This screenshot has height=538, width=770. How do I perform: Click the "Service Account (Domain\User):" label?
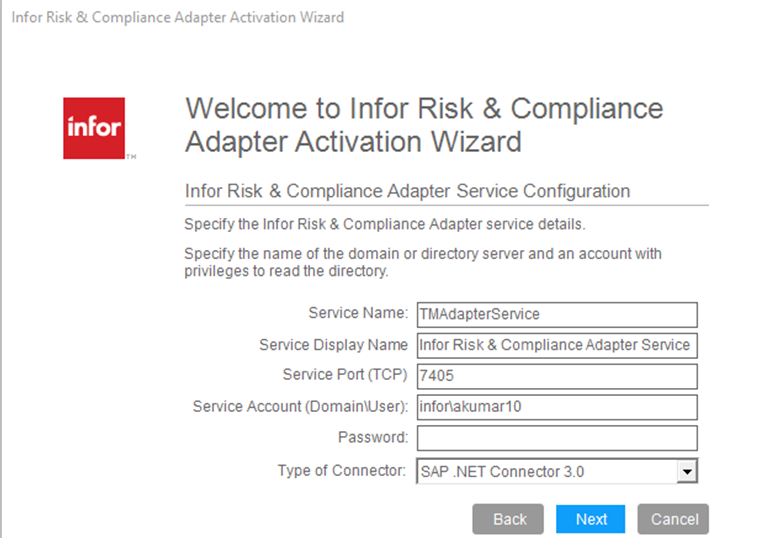pyautogui.click(x=300, y=407)
